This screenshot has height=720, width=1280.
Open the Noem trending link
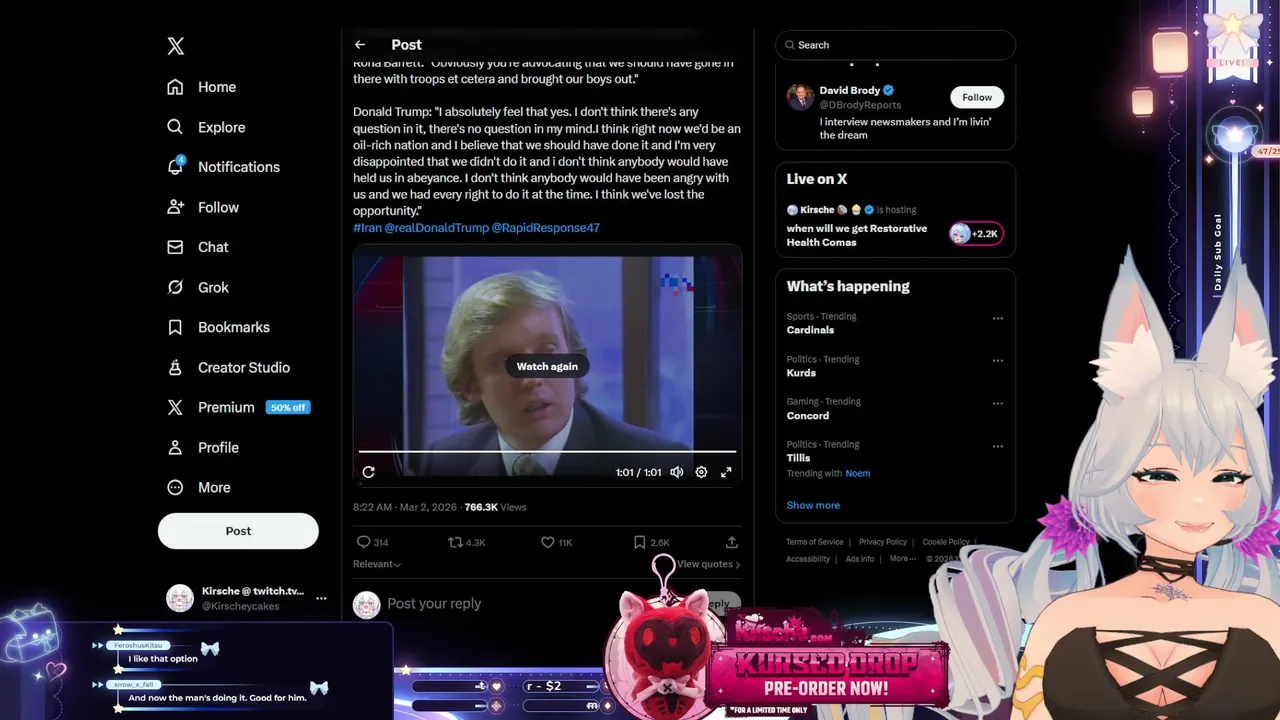click(857, 473)
